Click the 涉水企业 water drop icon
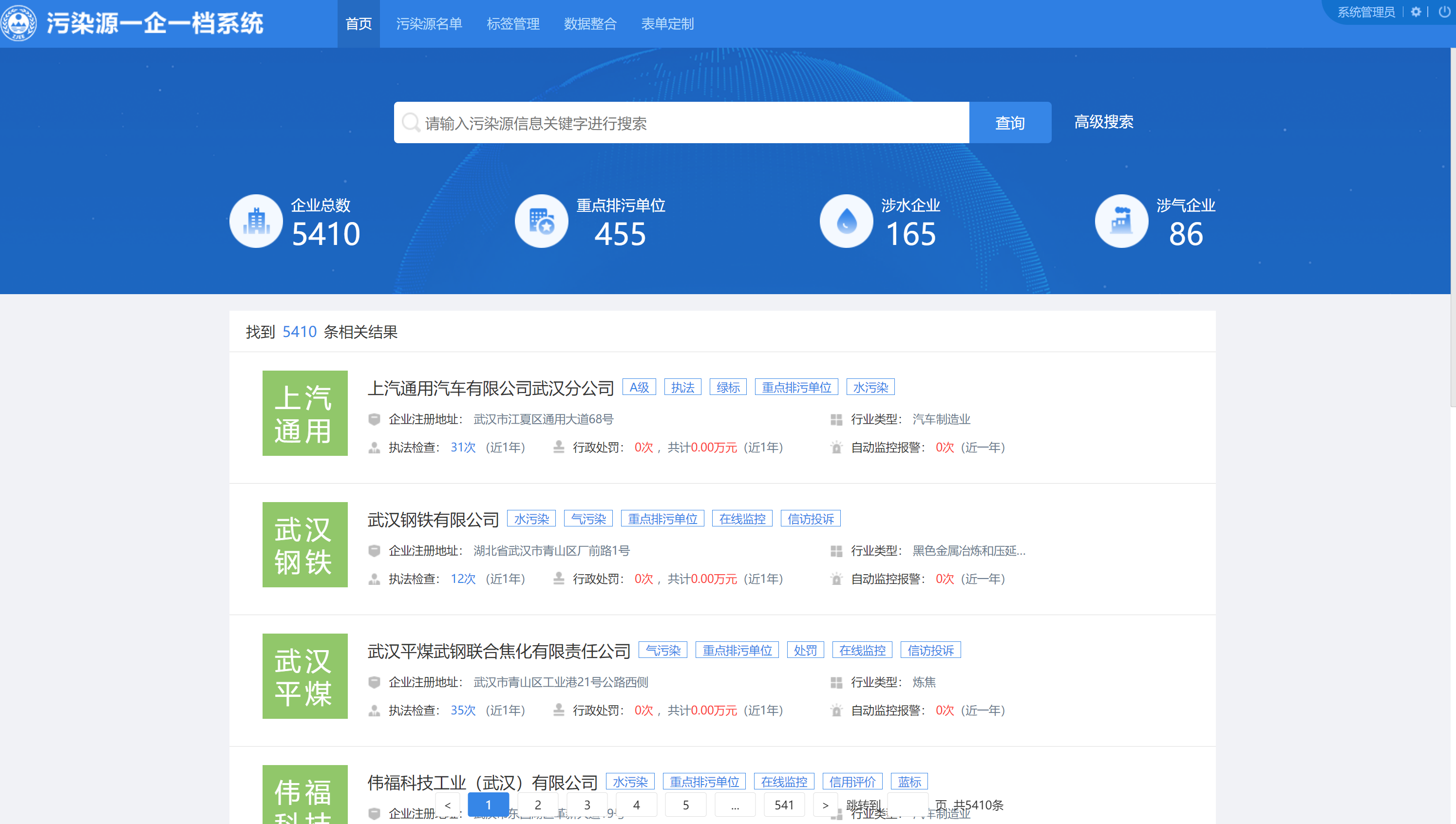The height and width of the screenshot is (824, 1456). (846, 221)
